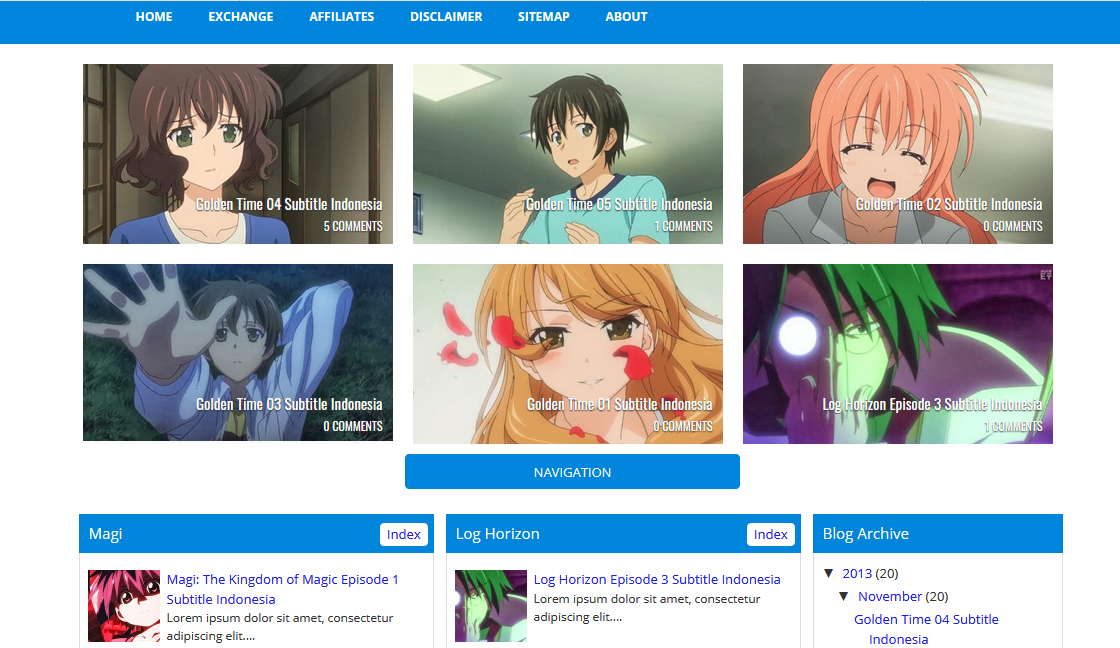The height and width of the screenshot is (648, 1120).
Task: Open Magi: The Kingdom of Magic Episode 1 link
Action: click(x=282, y=589)
